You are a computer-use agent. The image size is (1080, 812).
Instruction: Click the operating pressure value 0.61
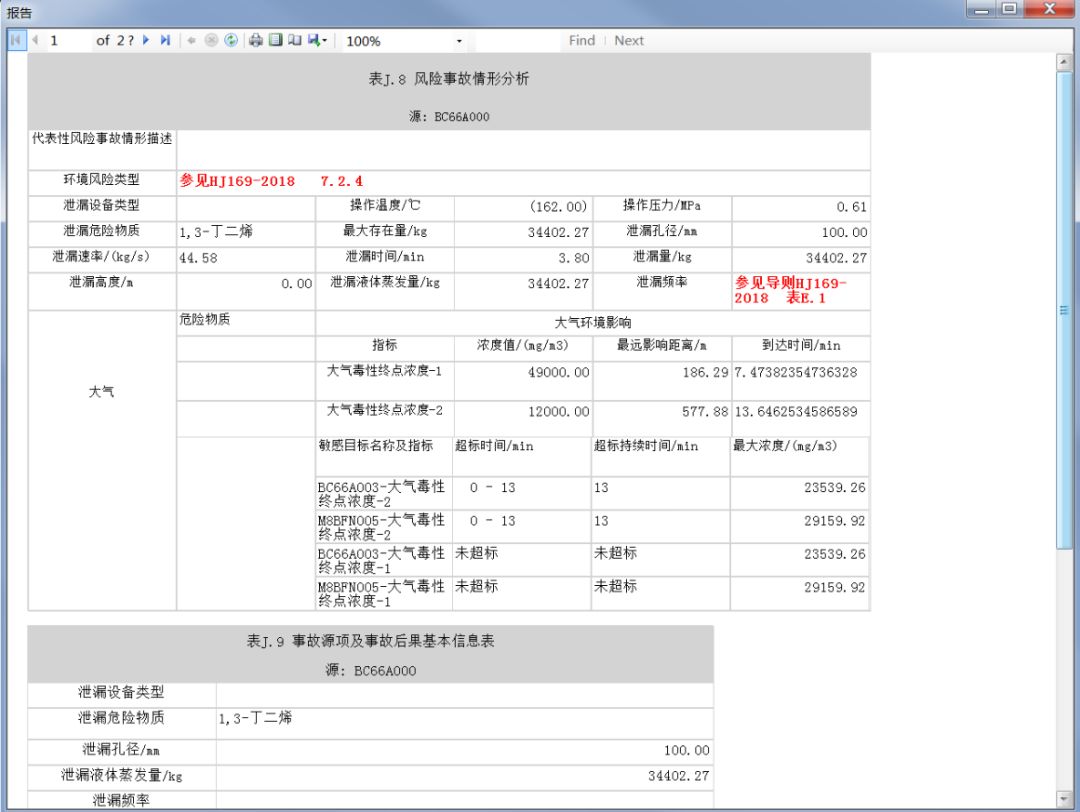coord(851,207)
